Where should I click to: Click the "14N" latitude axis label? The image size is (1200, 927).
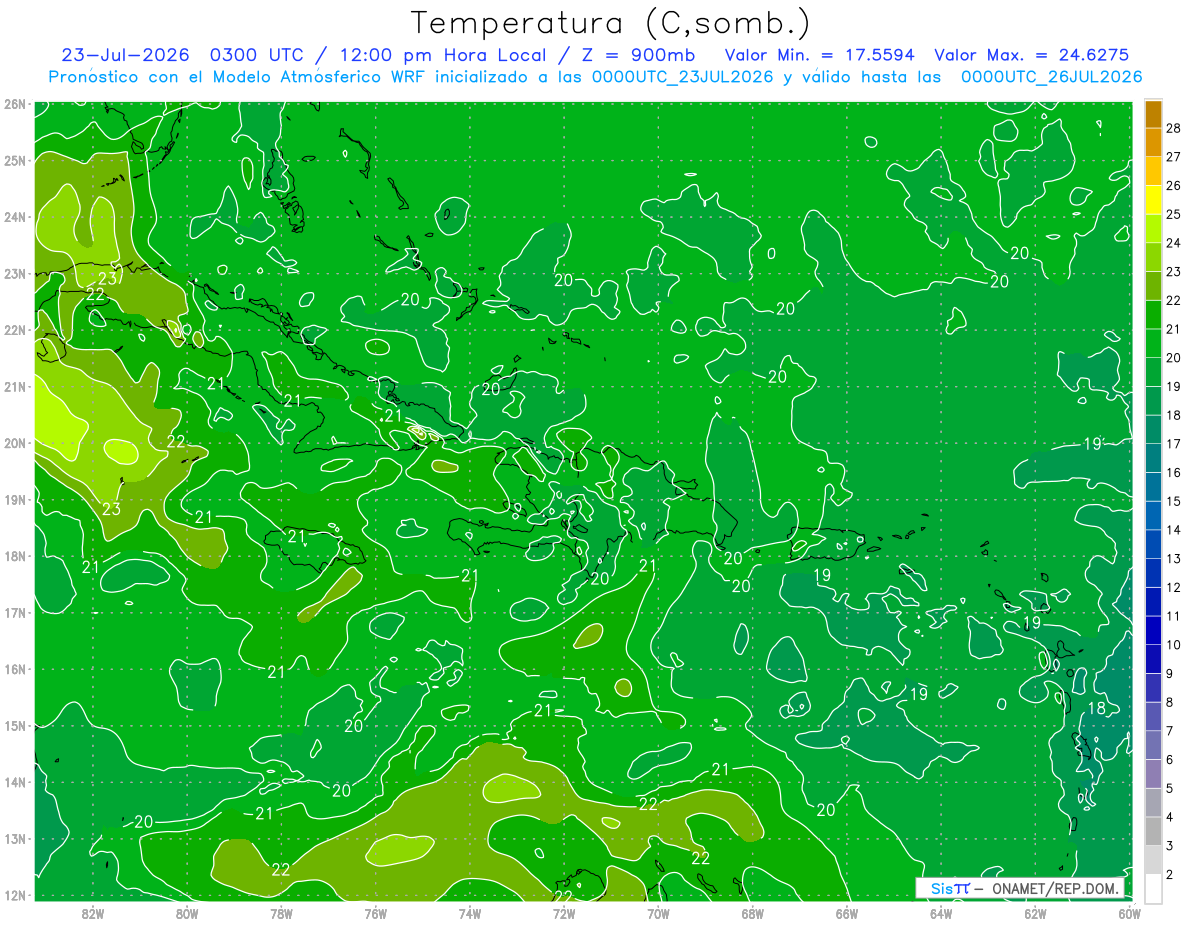[x=14, y=782]
